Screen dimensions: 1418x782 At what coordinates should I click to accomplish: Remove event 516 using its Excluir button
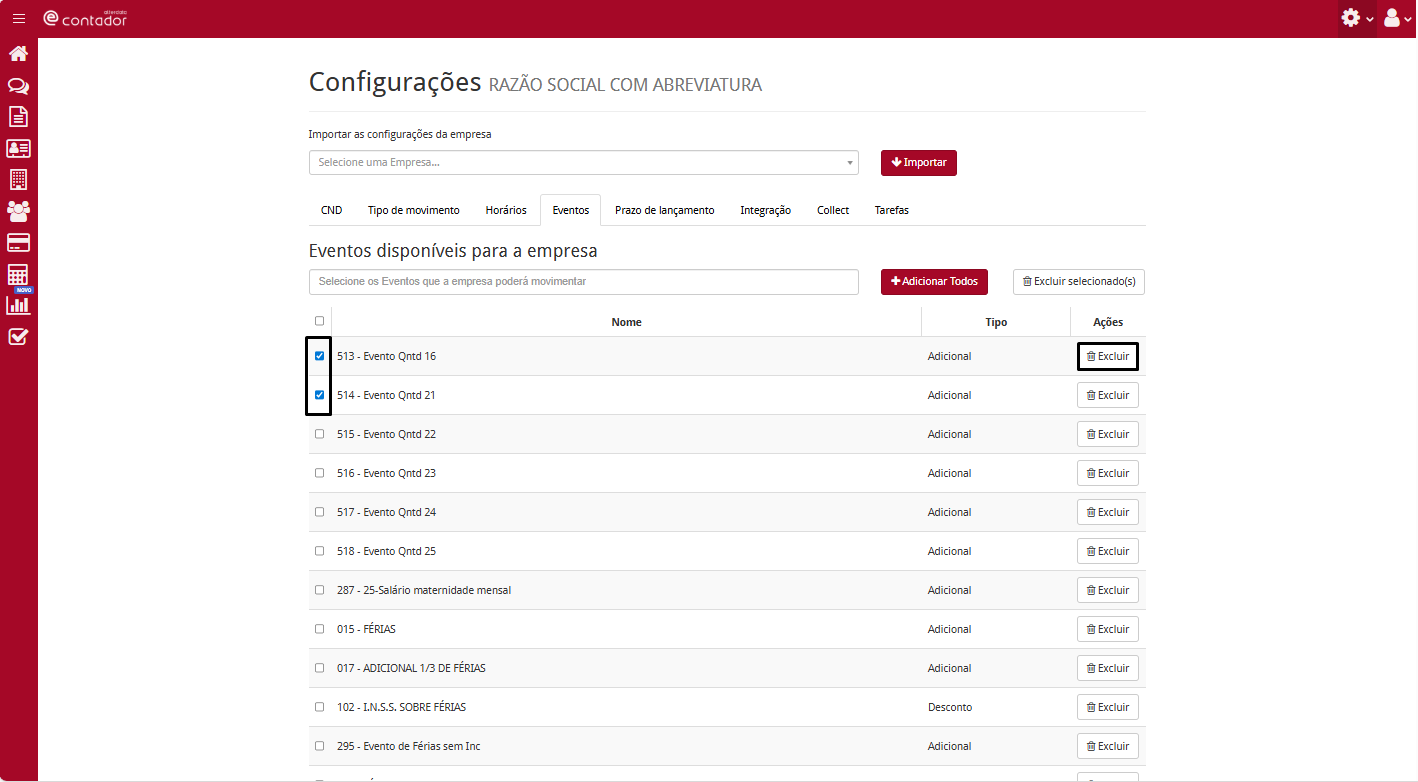(1108, 473)
